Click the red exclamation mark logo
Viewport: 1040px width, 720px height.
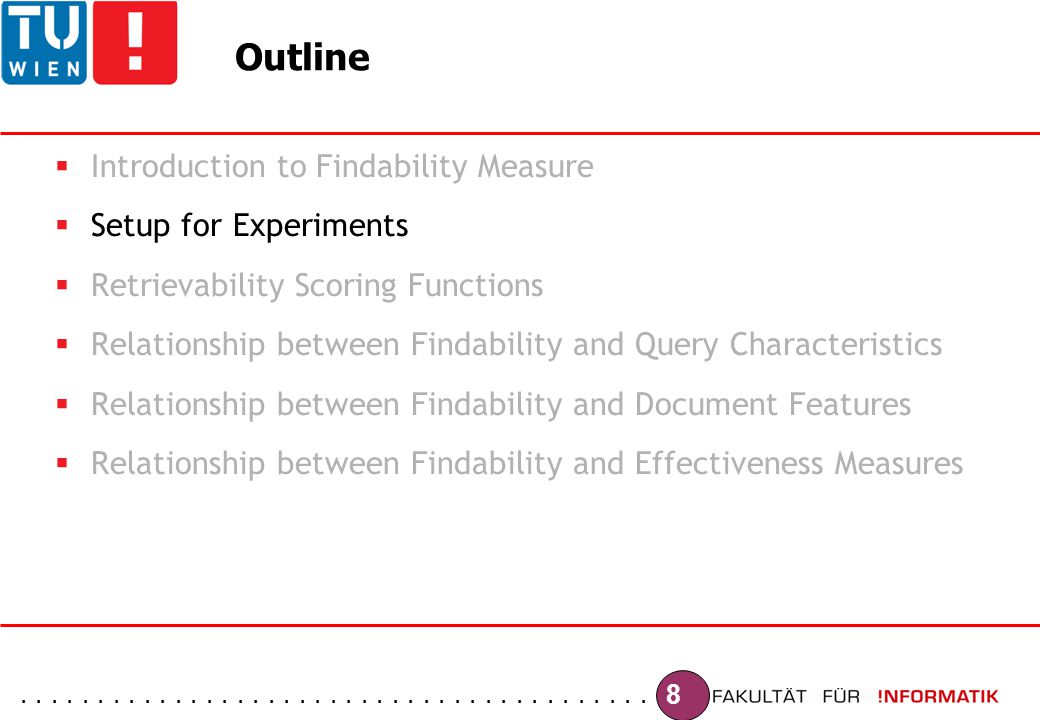(135, 42)
